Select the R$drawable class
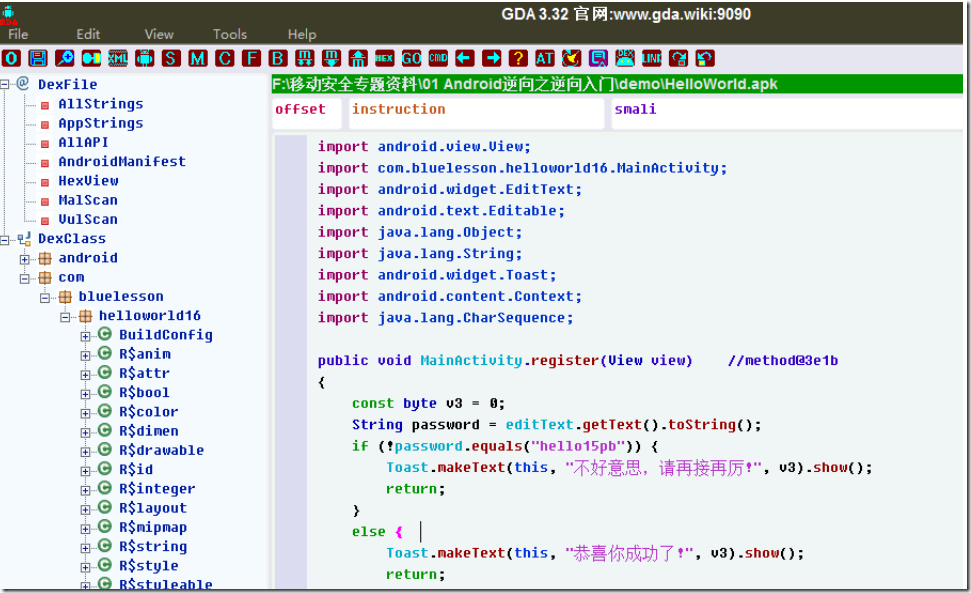This screenshot has width=971, height=593. pos(161,450)
